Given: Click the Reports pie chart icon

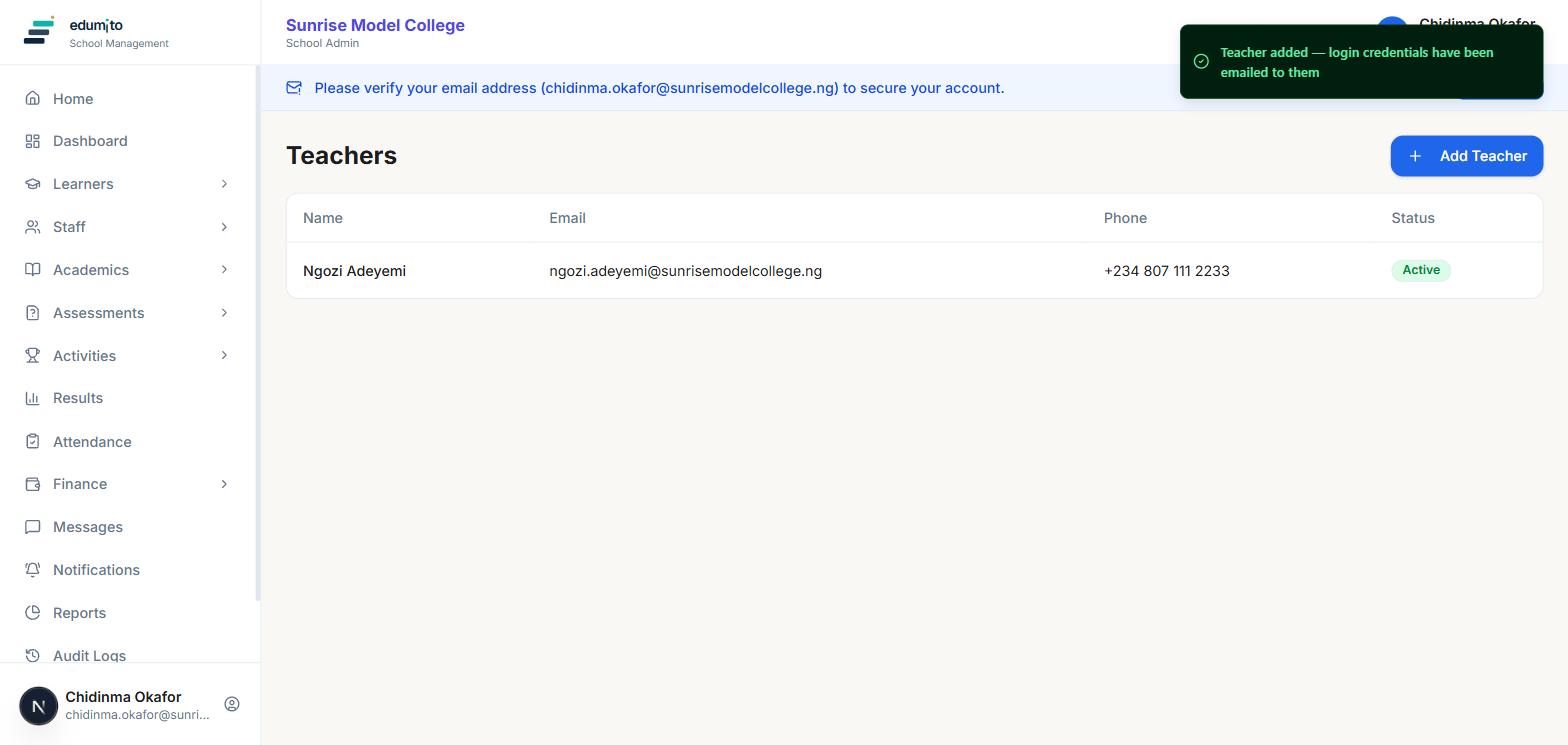Looking at the screenshot, I should [33, 613].
